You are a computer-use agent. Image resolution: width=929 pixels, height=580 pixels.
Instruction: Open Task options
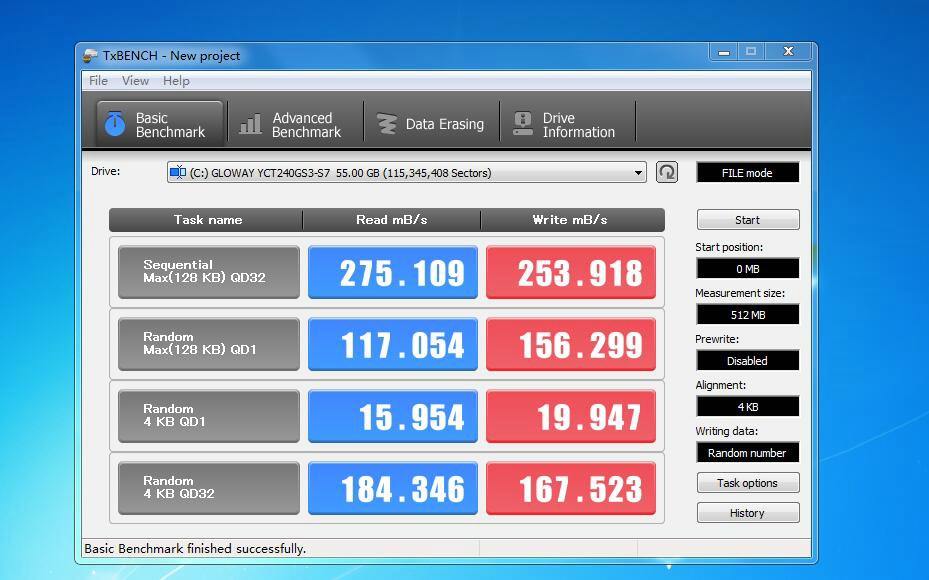coord(748,483)
